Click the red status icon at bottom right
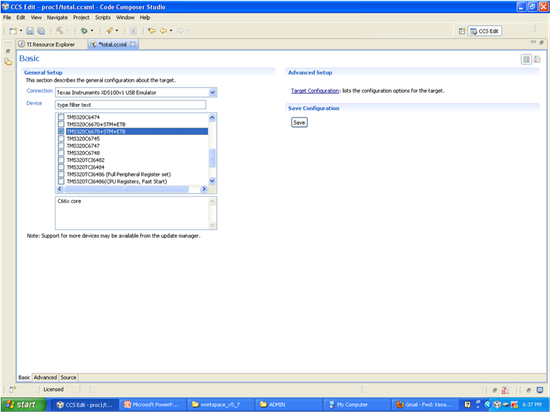The width and height of the screenshot is (550, 412). pos(505,390)
